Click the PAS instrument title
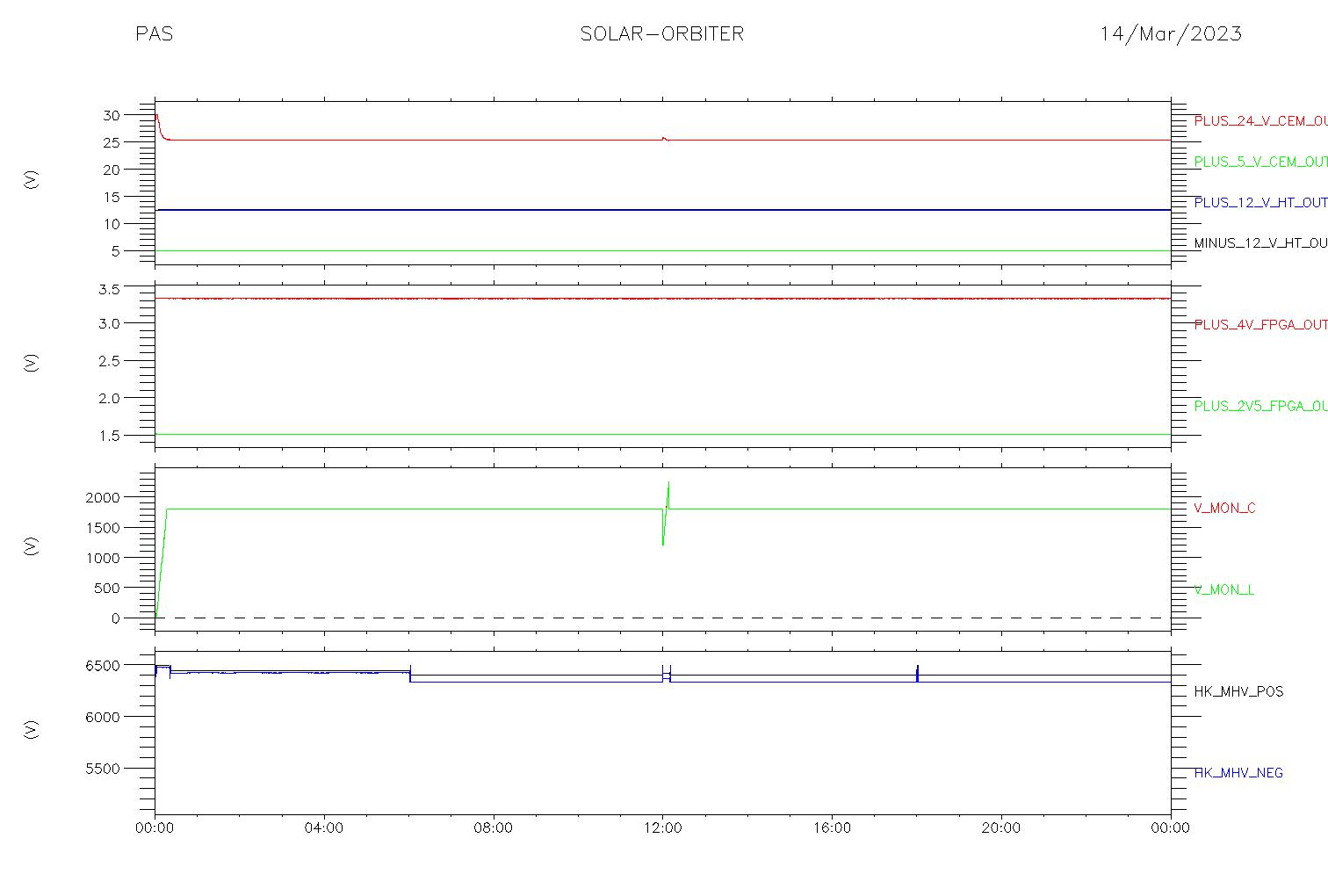Viewport: 1328px width, 896px height. pyautogui.click(x=154, y=34)
